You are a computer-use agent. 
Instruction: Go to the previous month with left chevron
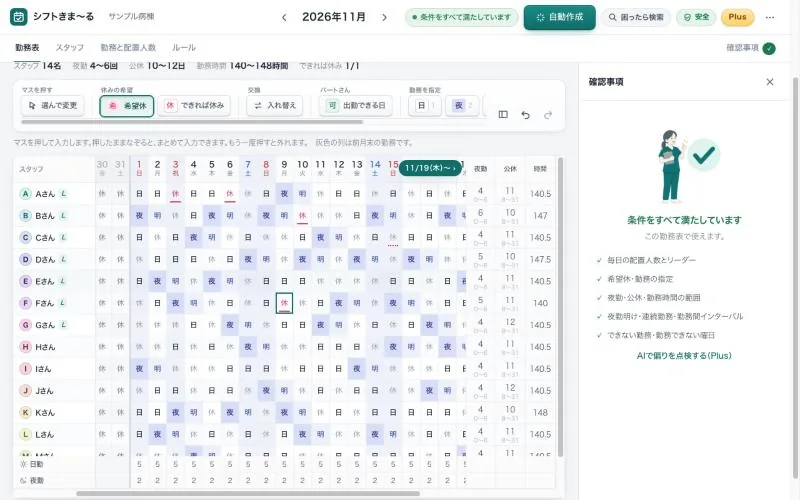coord(284,17)
